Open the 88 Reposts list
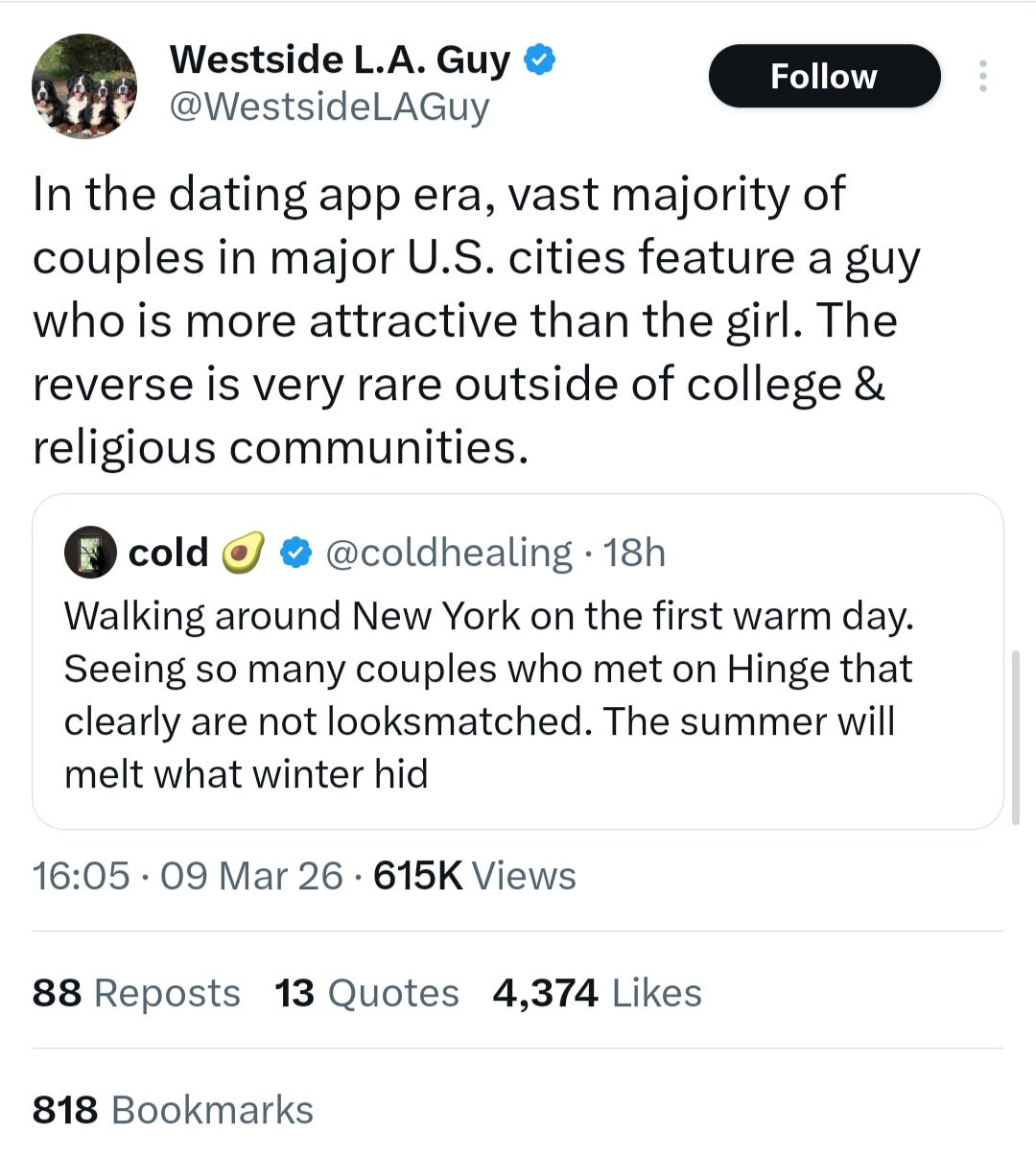The height and width of the screenshot is (1156, 1036). tap(135, 993)
